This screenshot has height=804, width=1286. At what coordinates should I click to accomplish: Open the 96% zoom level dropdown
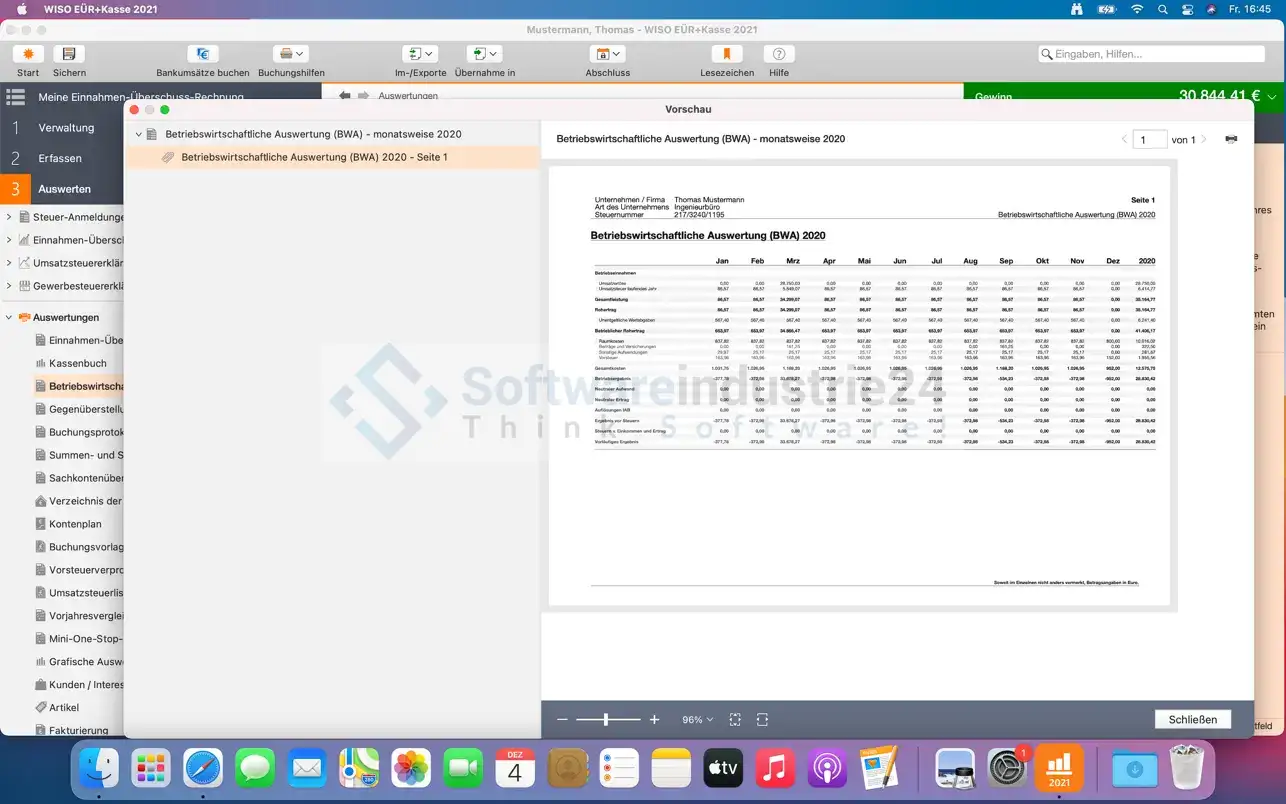click(697, 719)
